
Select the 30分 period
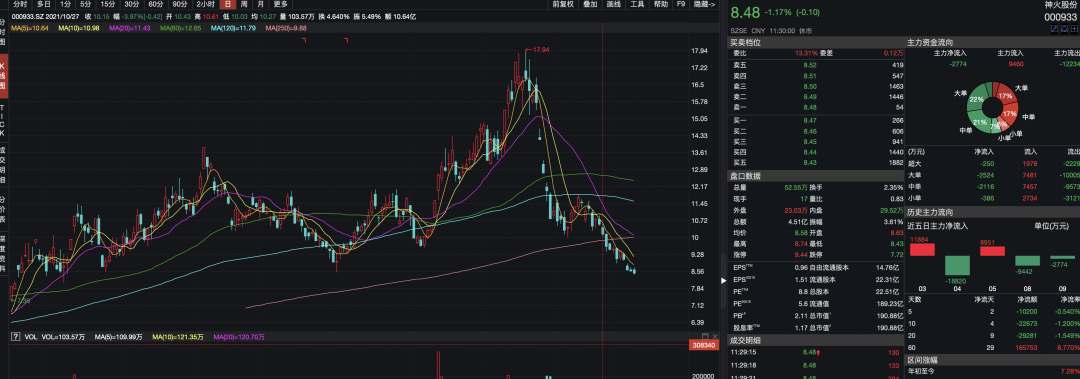pos(132,4)
